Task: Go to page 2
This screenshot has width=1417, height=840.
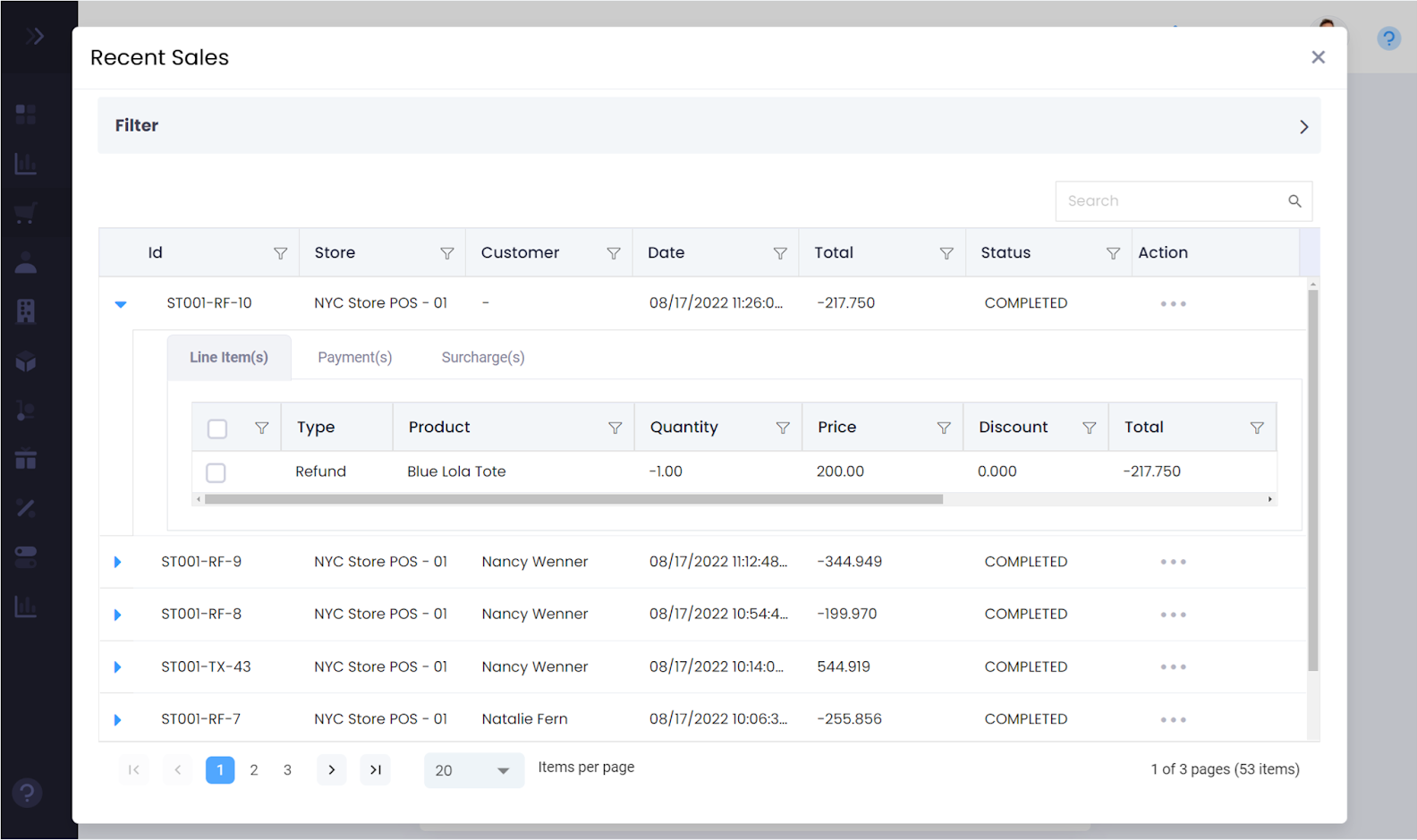Action: click(254, 770)
